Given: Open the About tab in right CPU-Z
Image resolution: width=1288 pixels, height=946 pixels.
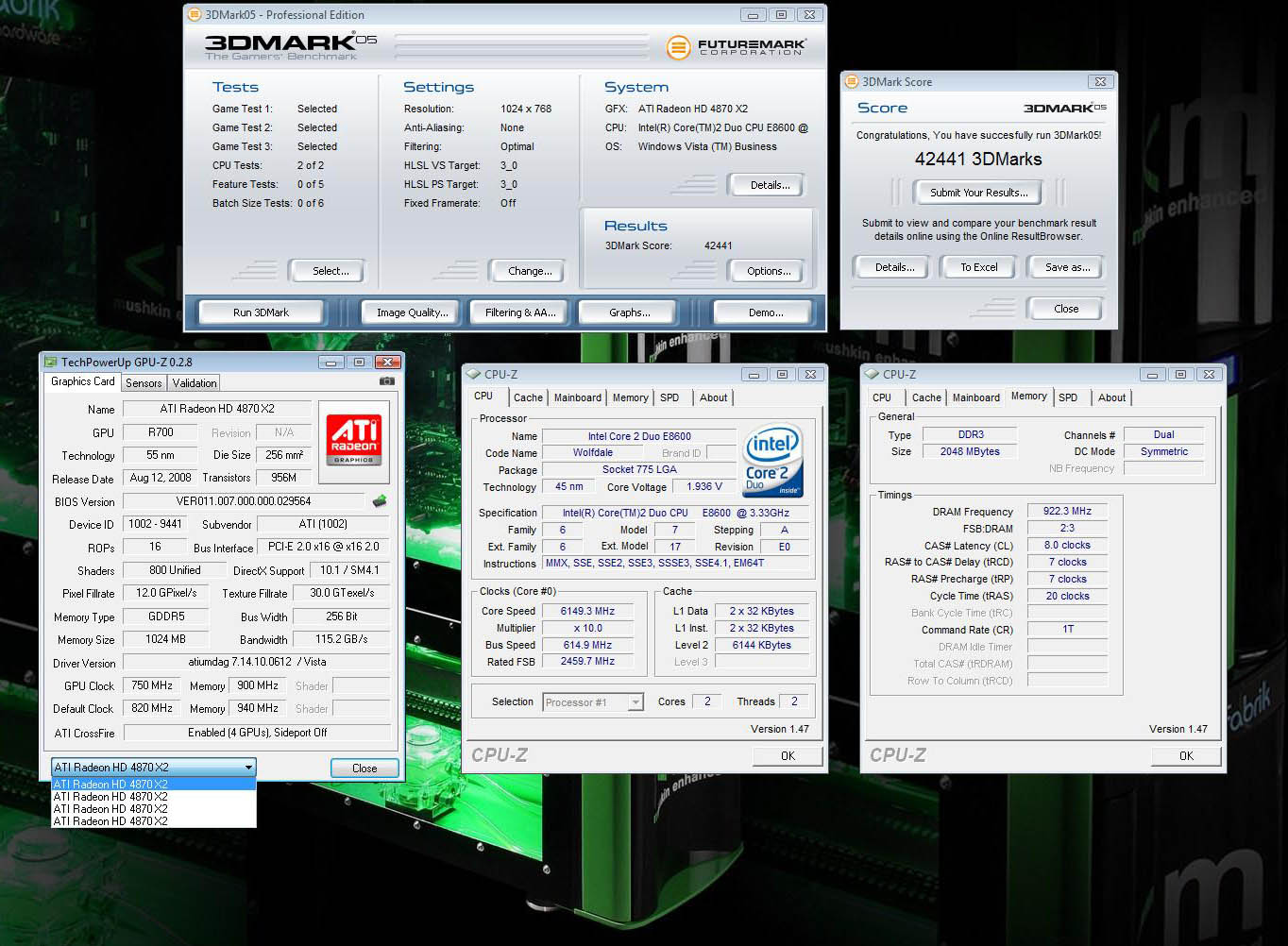Looking at the screenshot, I should pos(1111,398).
